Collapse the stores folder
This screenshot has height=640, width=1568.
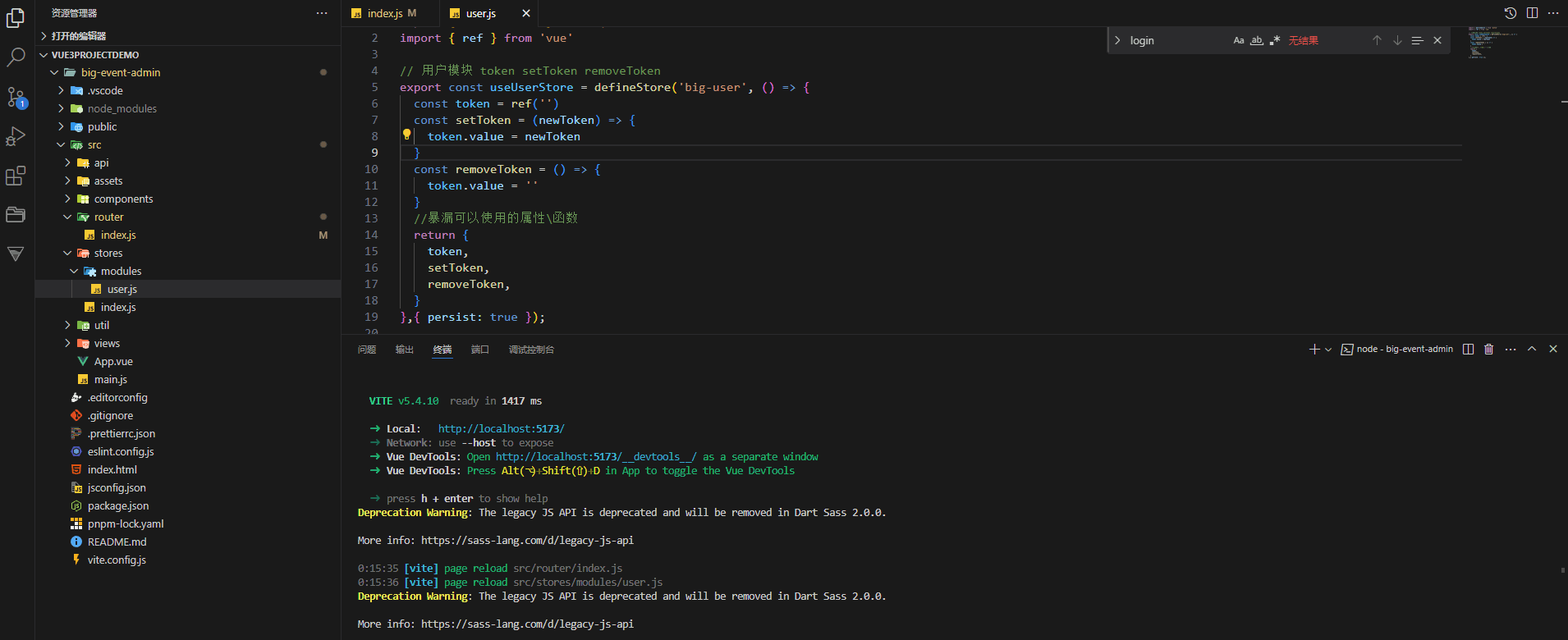click(x=188, y=253)
